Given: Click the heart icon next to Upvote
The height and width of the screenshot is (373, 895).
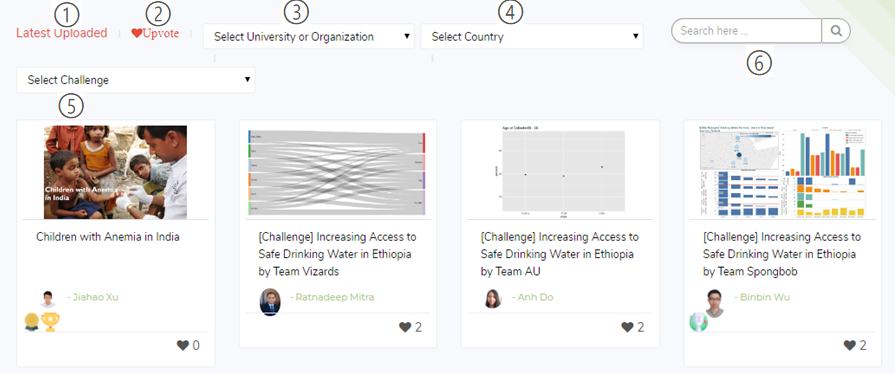Looking at the screenshot, I should point(136,34).
